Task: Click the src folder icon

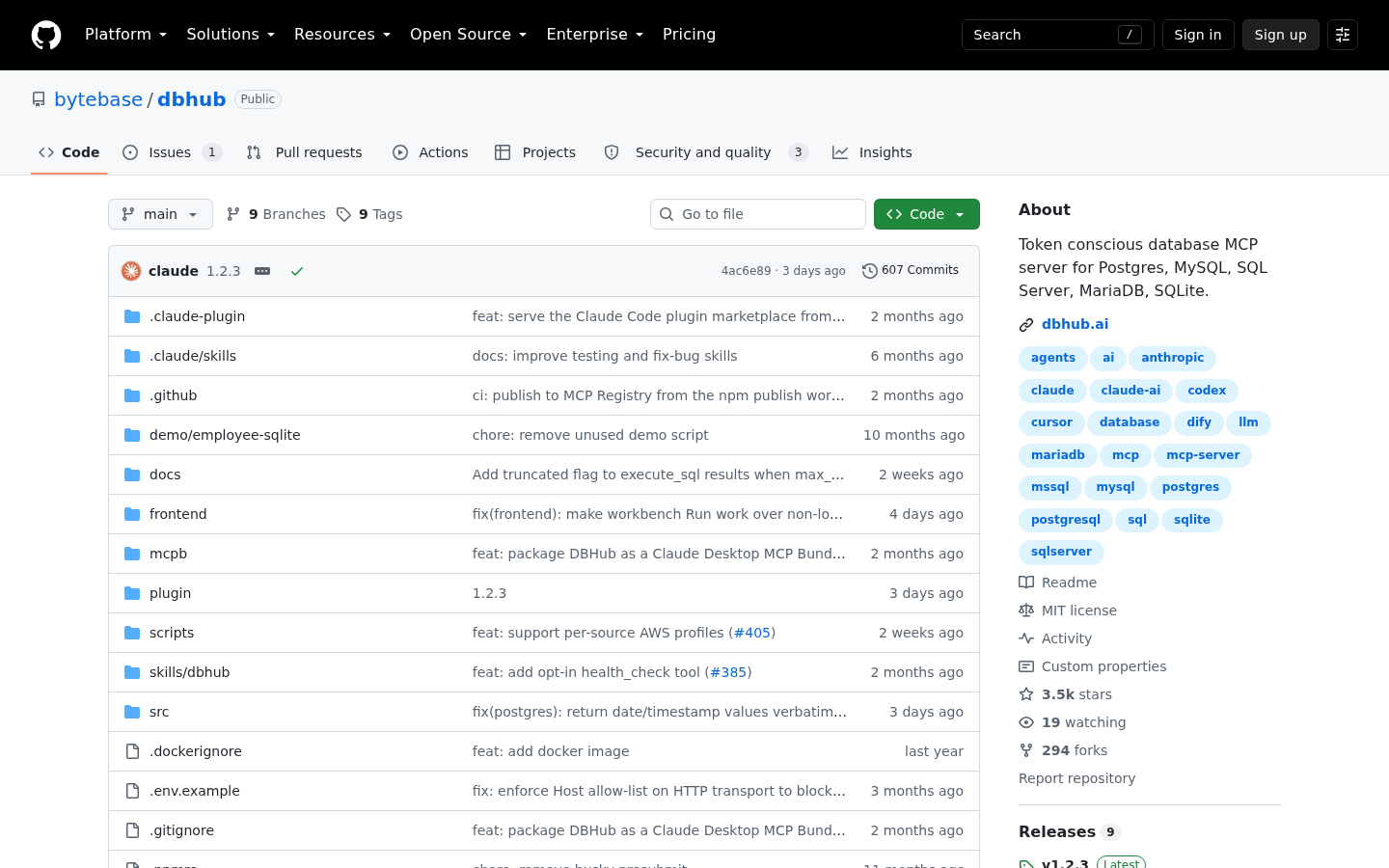Action: point(132,712)
